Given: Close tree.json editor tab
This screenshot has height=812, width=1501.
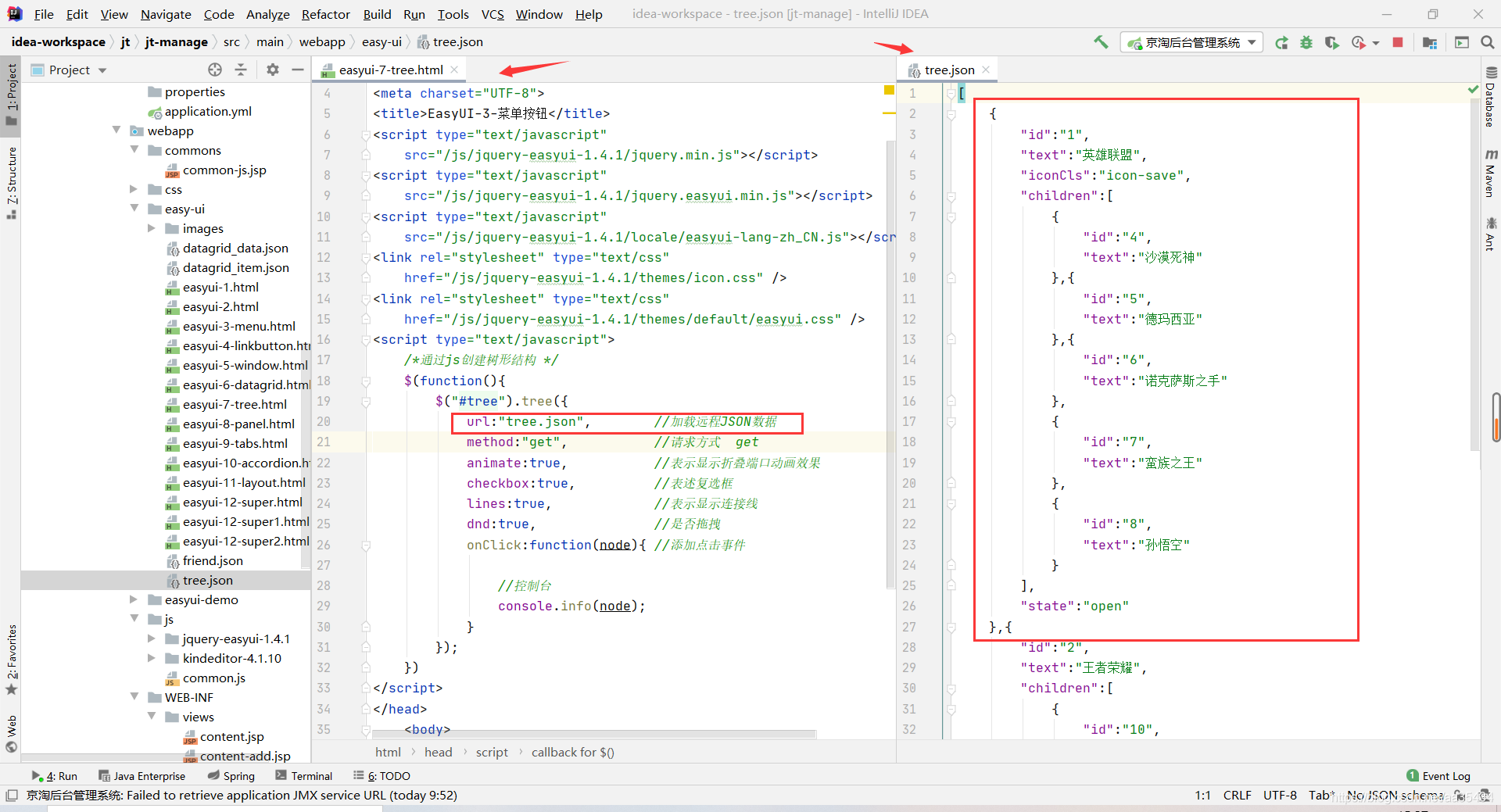Looking at the screenshot, I should (987, 70).
